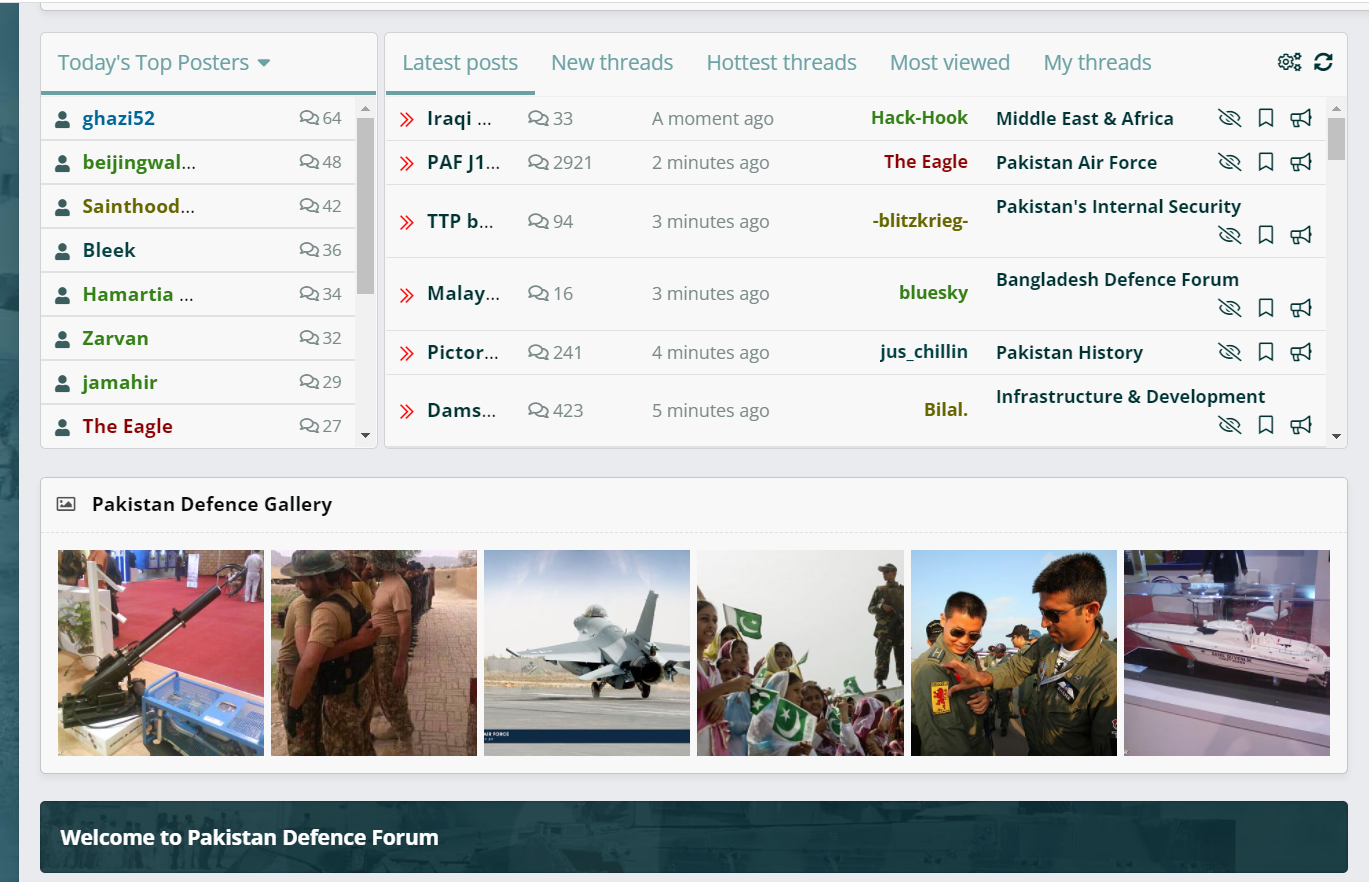
Task: Open Zarvan user profile
Action: [116, 338]
